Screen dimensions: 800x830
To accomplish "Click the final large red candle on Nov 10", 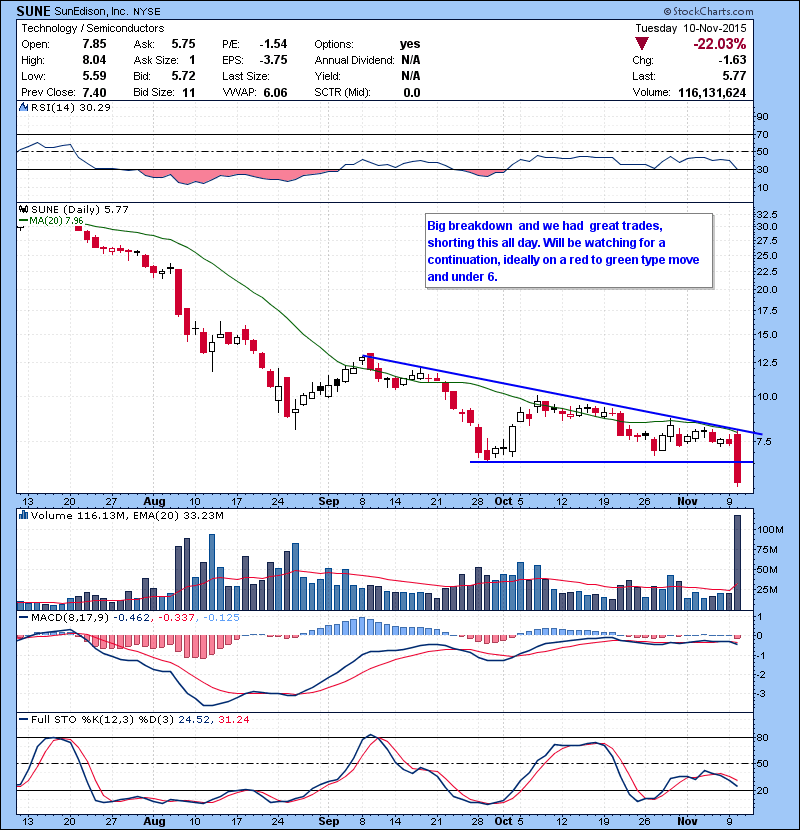I will pyautogui.click(x=737, y=458).
